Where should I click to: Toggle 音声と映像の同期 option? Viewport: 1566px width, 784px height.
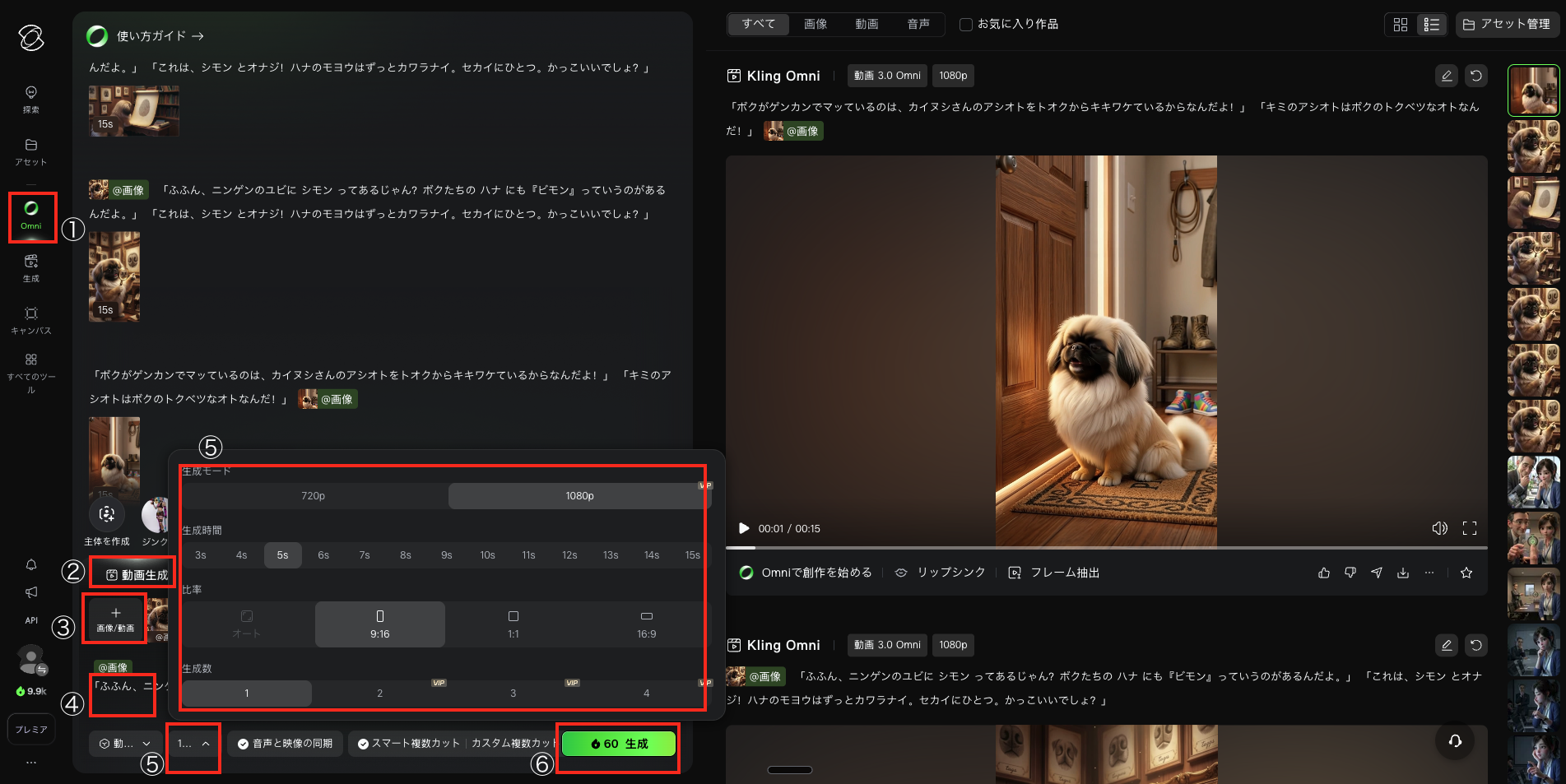point(285,744)
